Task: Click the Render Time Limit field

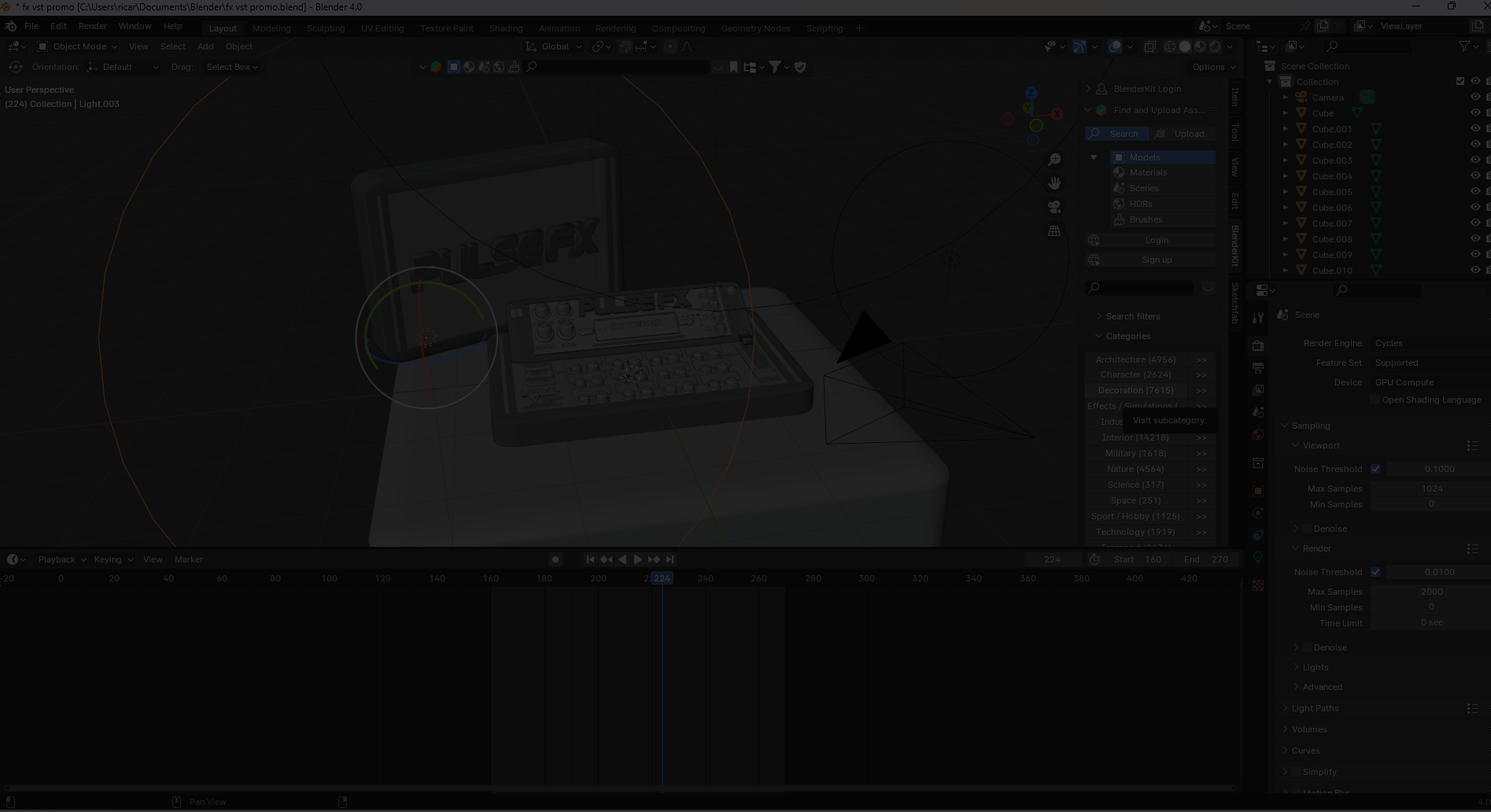Action: (x=1432, y=623)
